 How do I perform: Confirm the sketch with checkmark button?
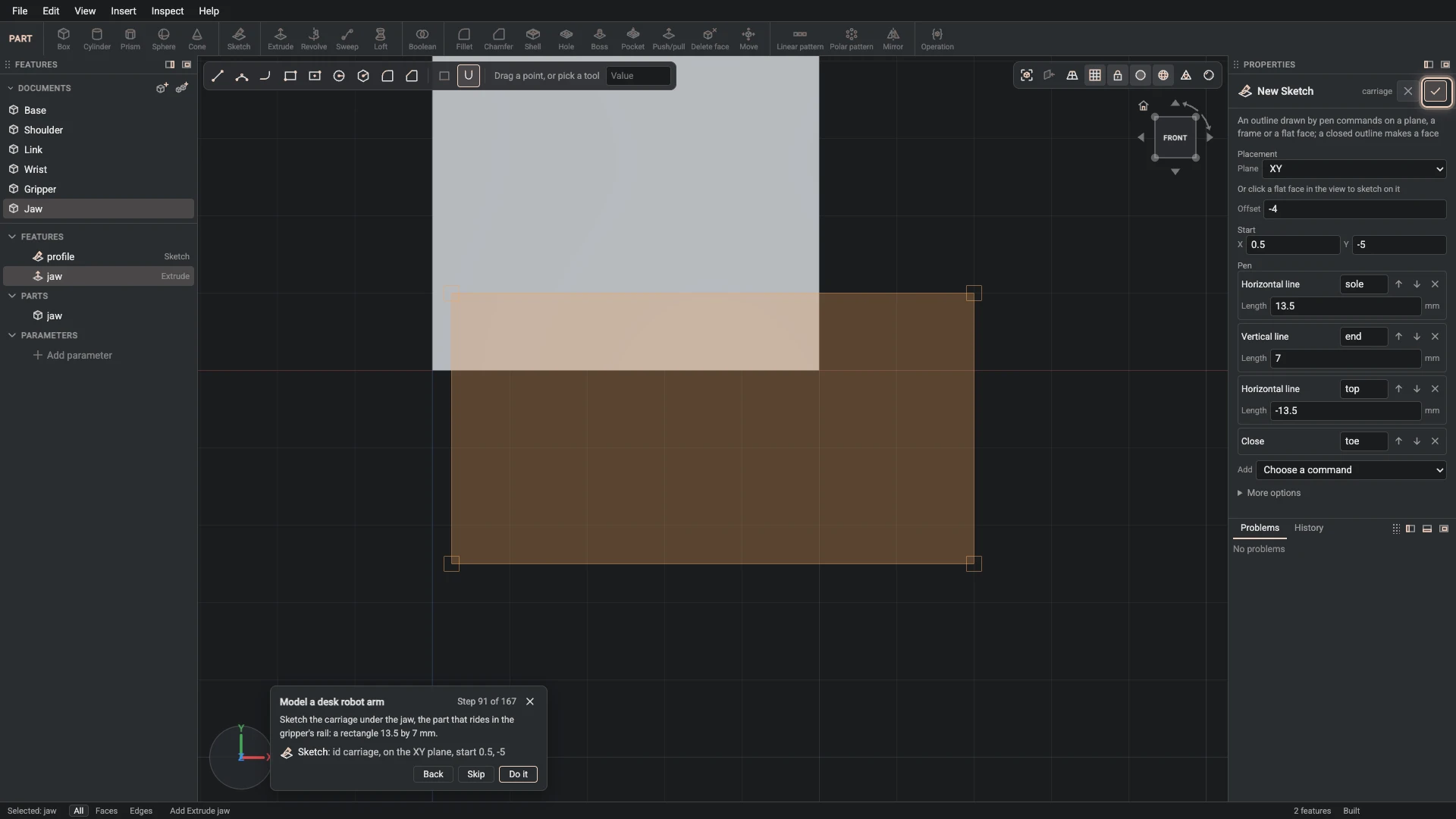[x=1436, y=92]
